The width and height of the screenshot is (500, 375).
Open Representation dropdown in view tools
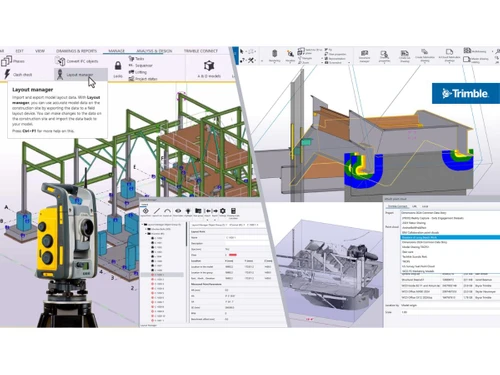[335, 58]
